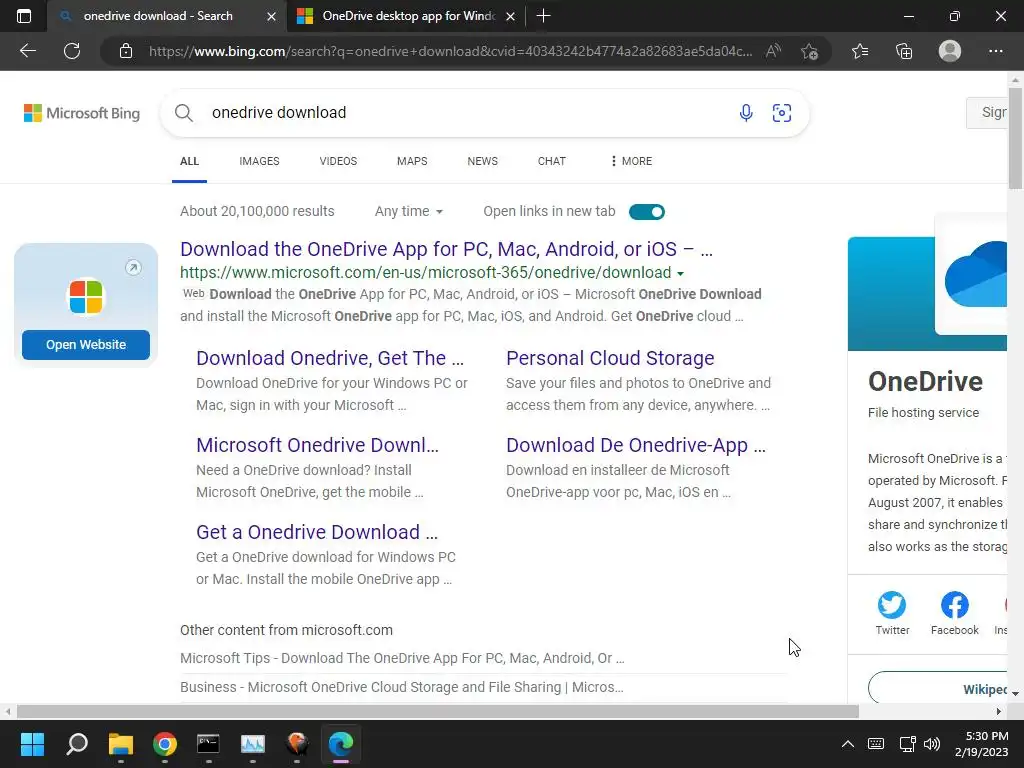Open the Favorites list icon
This screenshot has height=768, width=1024.
tap(860, 51)
